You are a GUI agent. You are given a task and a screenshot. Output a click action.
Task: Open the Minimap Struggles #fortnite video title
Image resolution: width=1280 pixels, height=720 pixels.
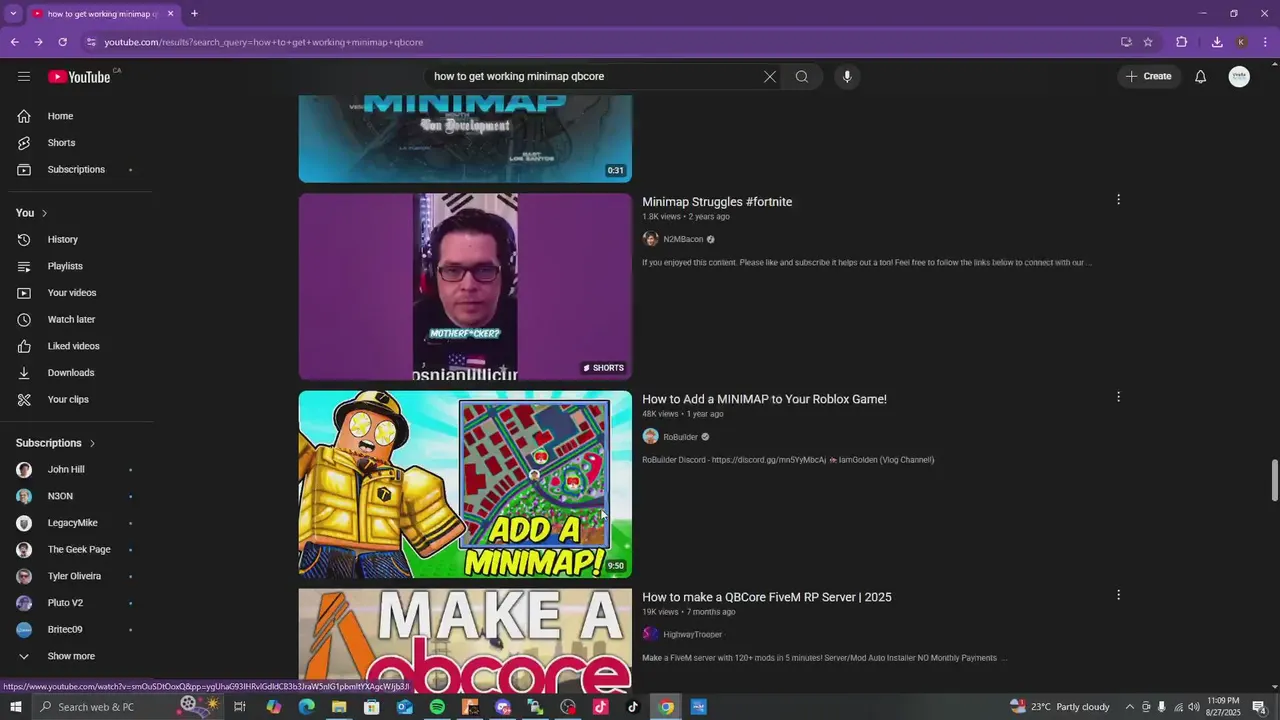pos(717,202)
